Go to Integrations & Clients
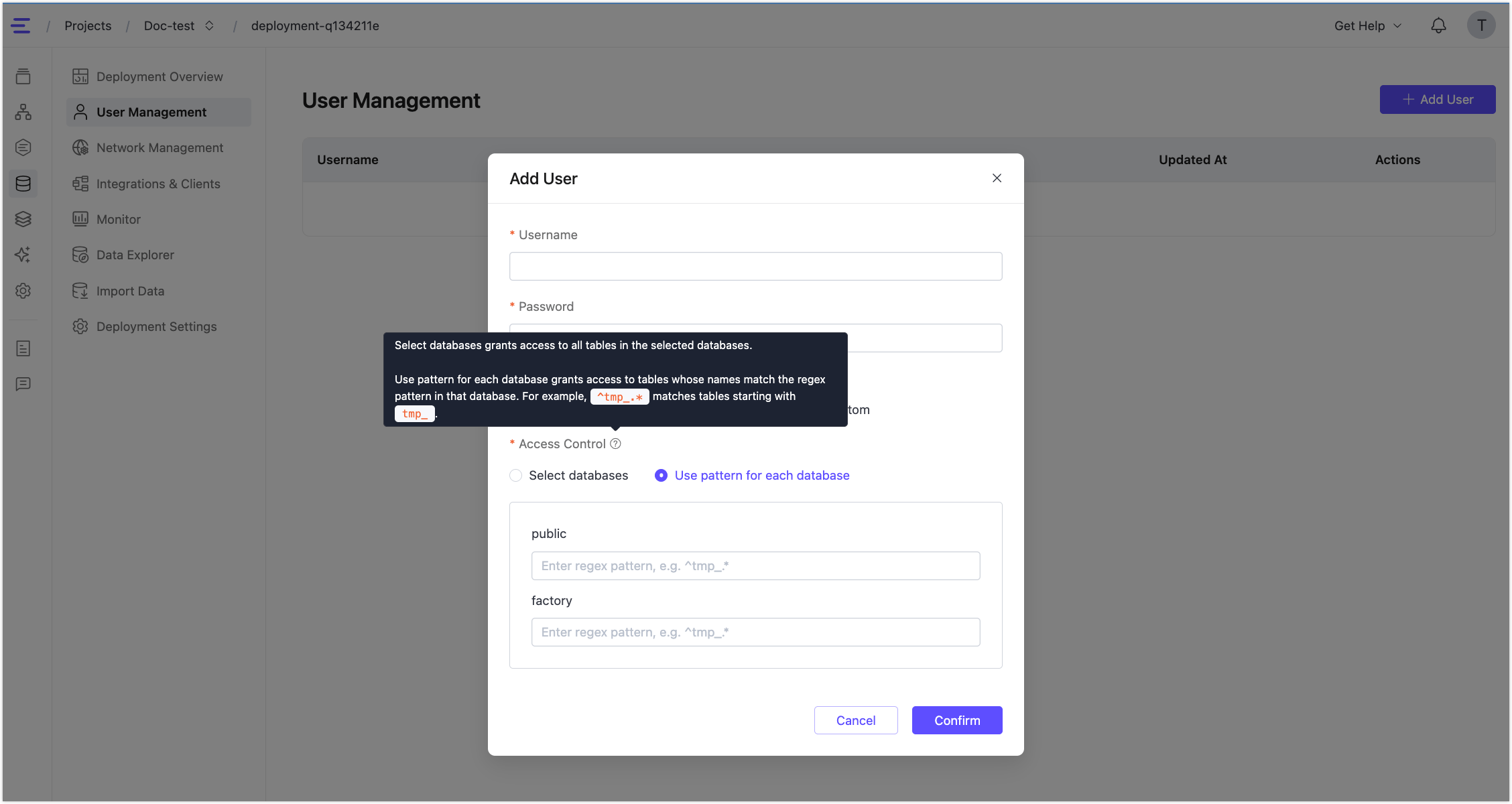This screenshot has width=1512, height=804. [x=159, y=184]
